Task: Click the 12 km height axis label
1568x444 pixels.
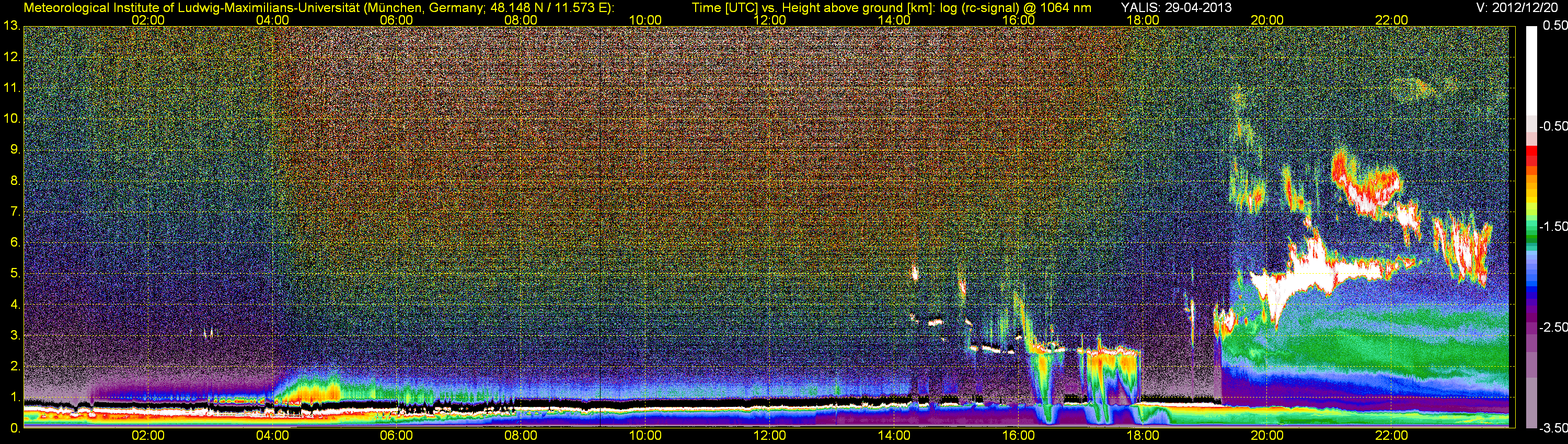Action: (11, 57)
